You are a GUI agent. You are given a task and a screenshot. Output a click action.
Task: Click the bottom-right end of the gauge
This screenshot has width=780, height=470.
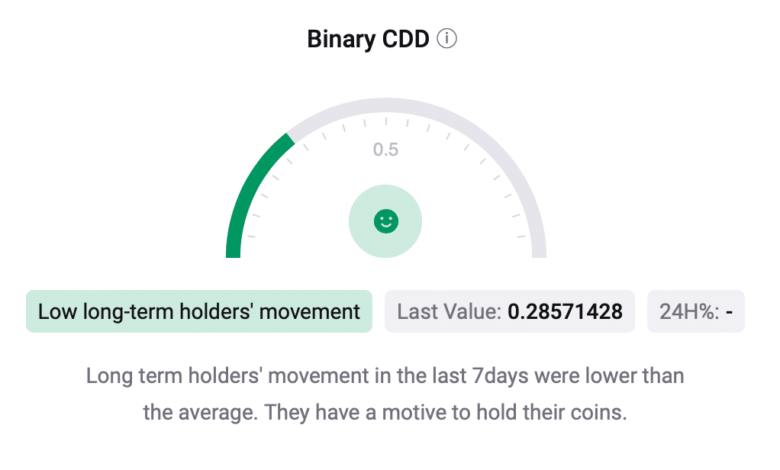pos(538,252)
